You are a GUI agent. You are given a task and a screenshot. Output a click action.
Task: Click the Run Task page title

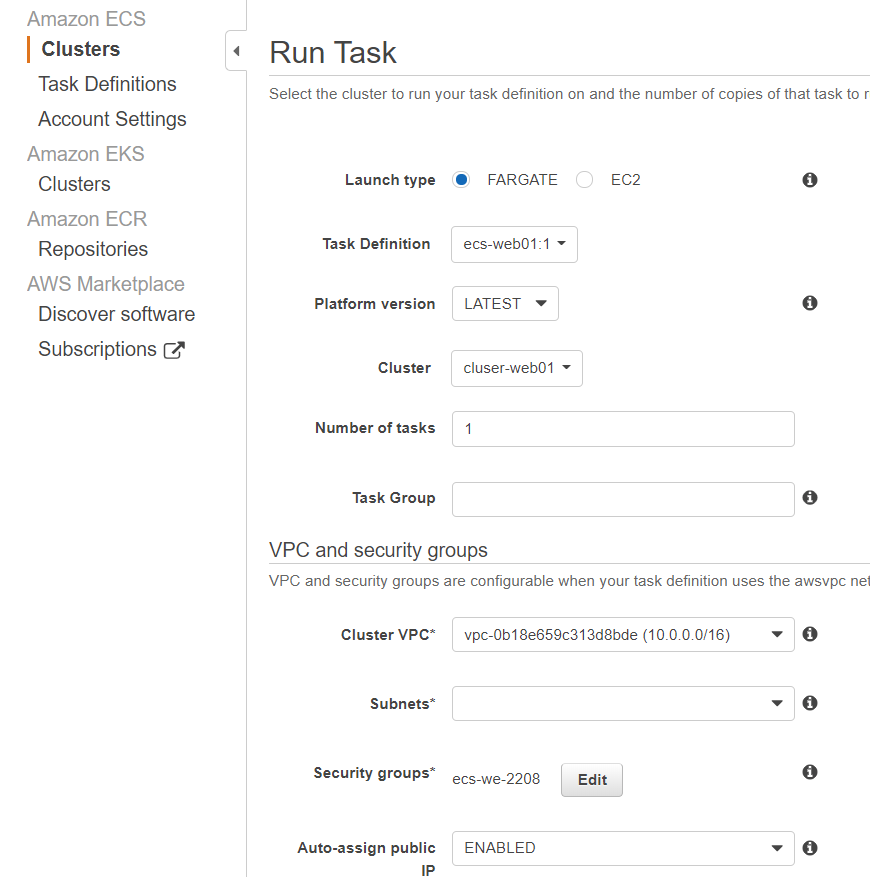[333, 53]
